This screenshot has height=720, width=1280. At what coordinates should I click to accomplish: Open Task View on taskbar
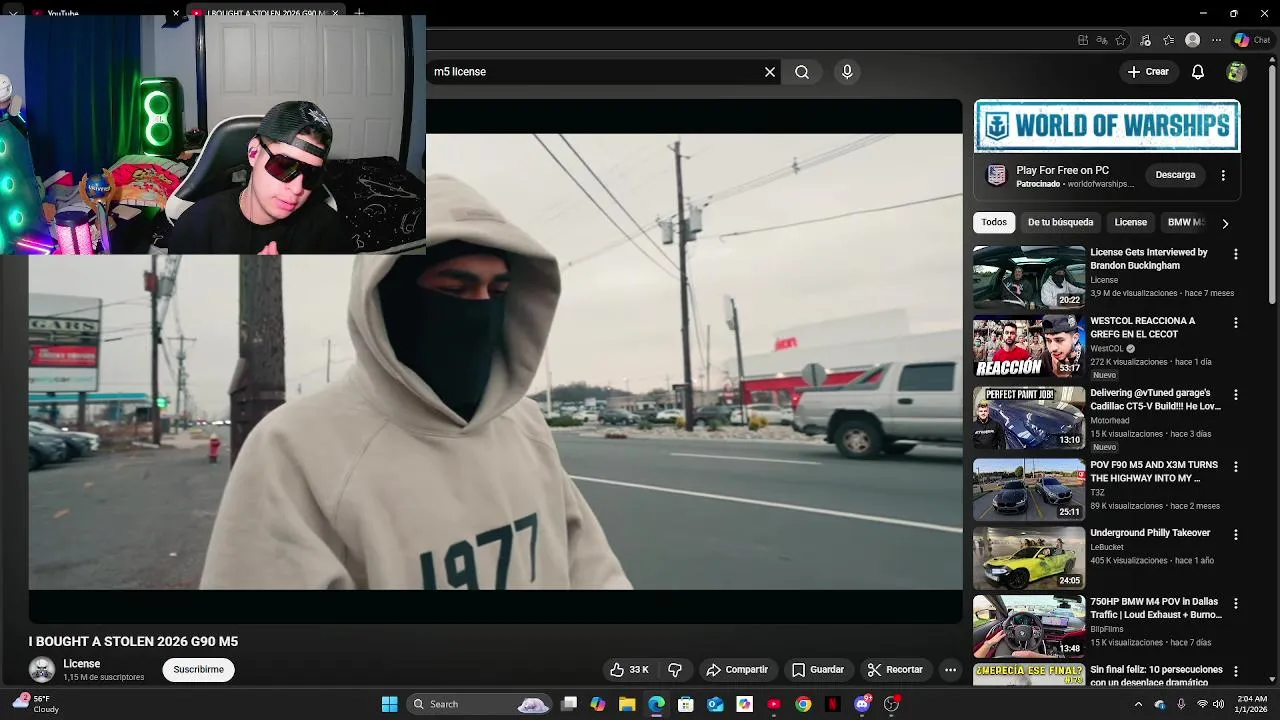pos(569,704)
